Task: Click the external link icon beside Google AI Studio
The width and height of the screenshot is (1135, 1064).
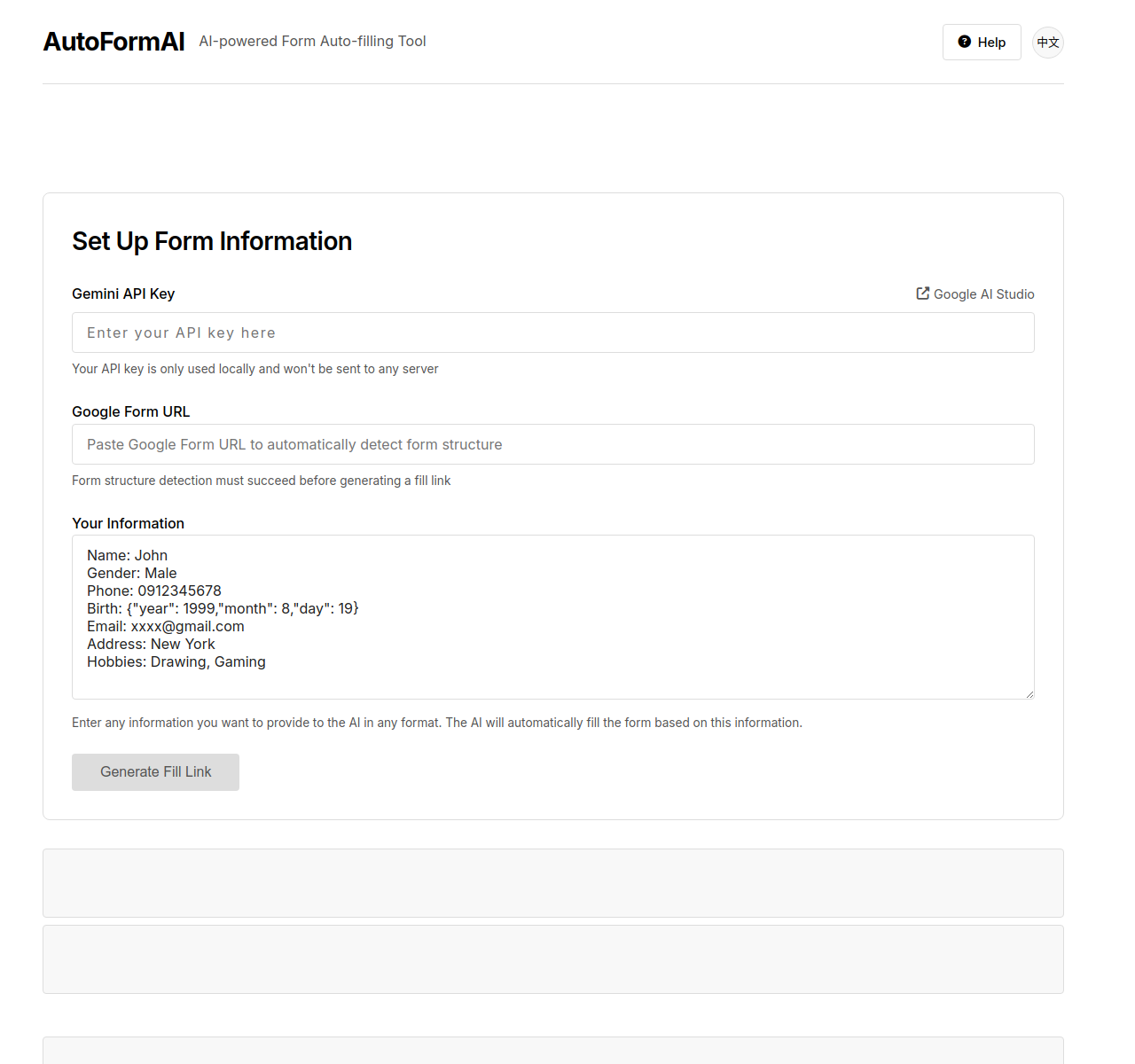Action: [923, 293]
